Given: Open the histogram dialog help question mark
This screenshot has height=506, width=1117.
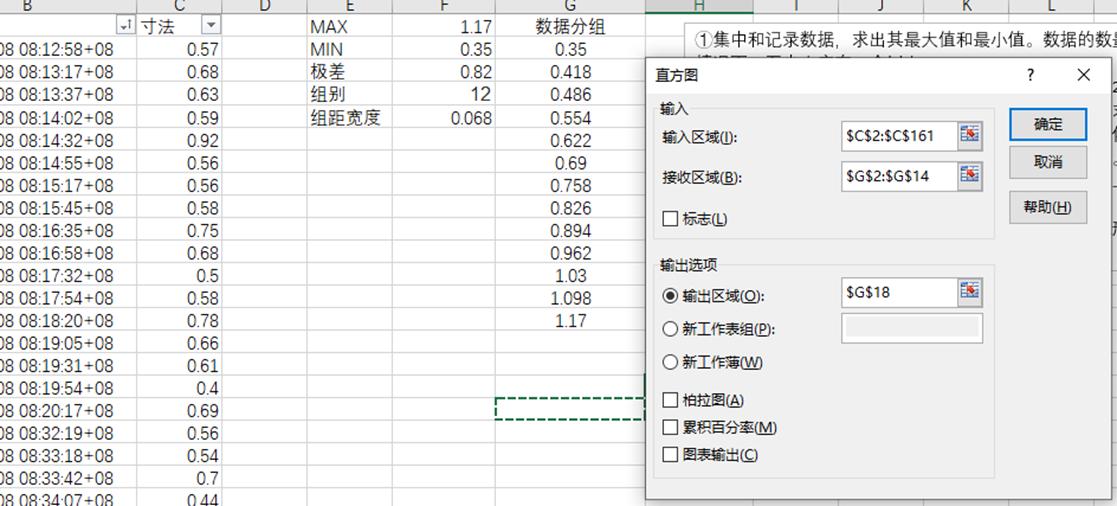Looking at the screenshot, I should [x=1030, y=75].
